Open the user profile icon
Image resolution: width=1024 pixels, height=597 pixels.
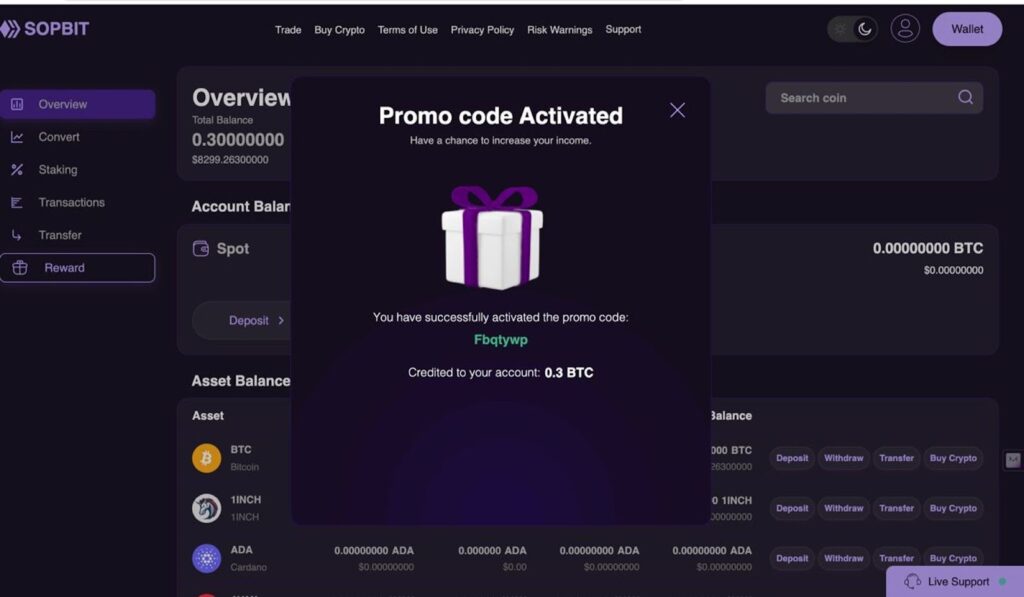click(905, 29)
